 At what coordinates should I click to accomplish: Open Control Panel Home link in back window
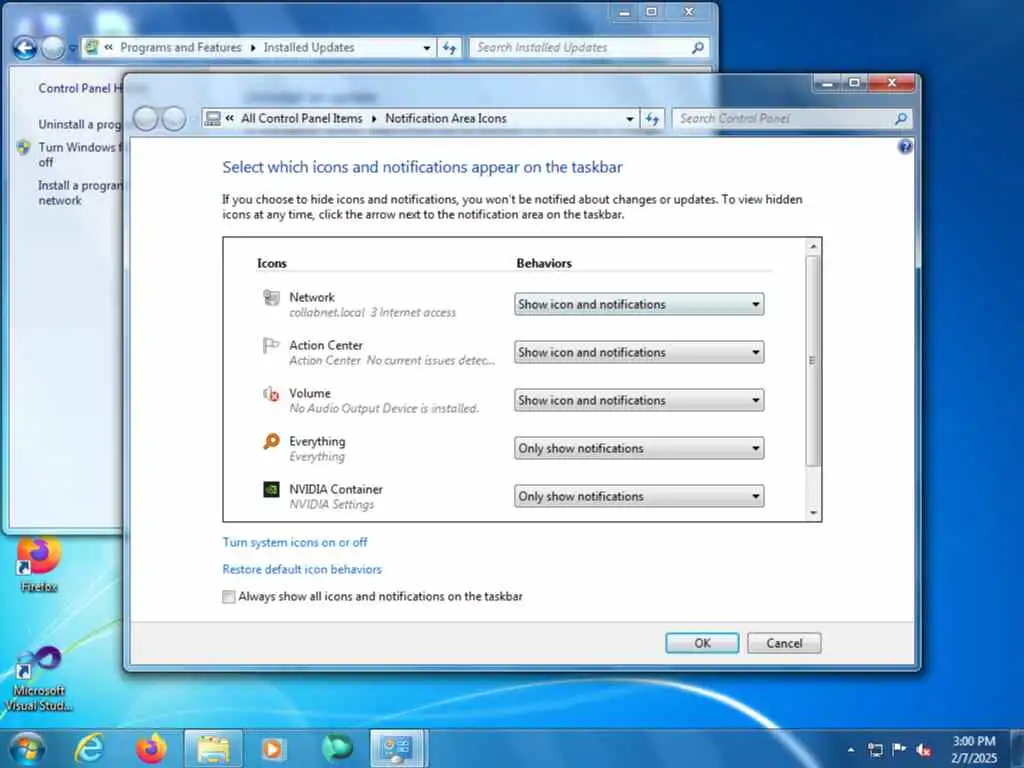coord(80,88)
